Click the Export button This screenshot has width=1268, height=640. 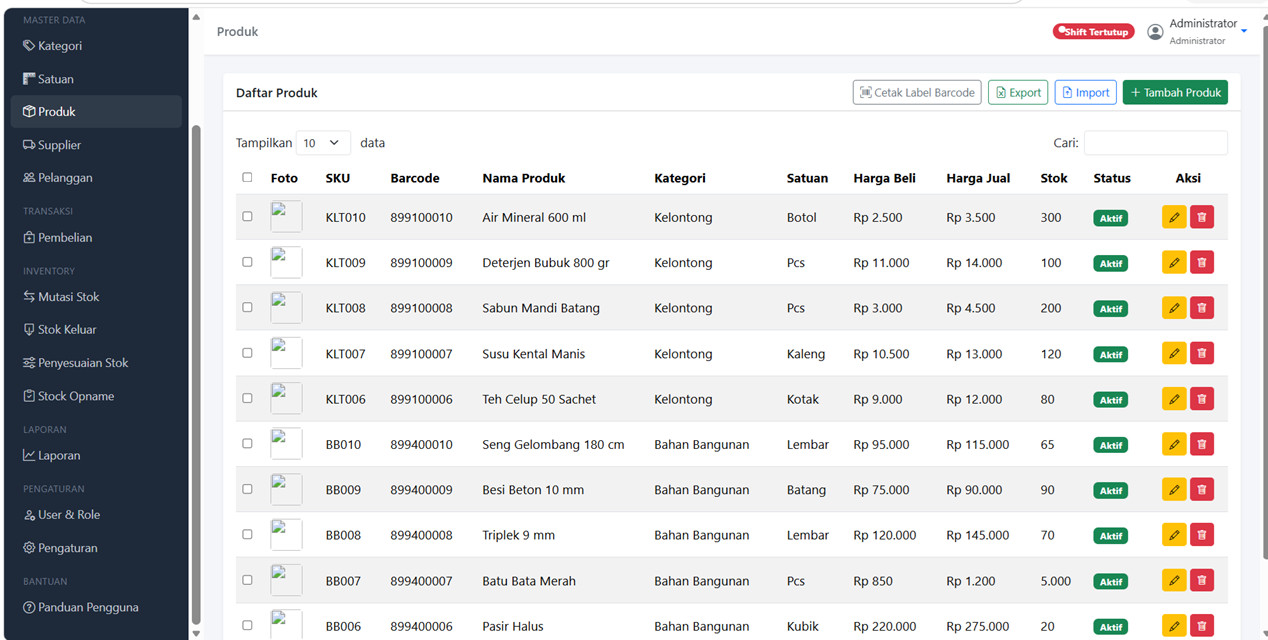[1018, 92]
